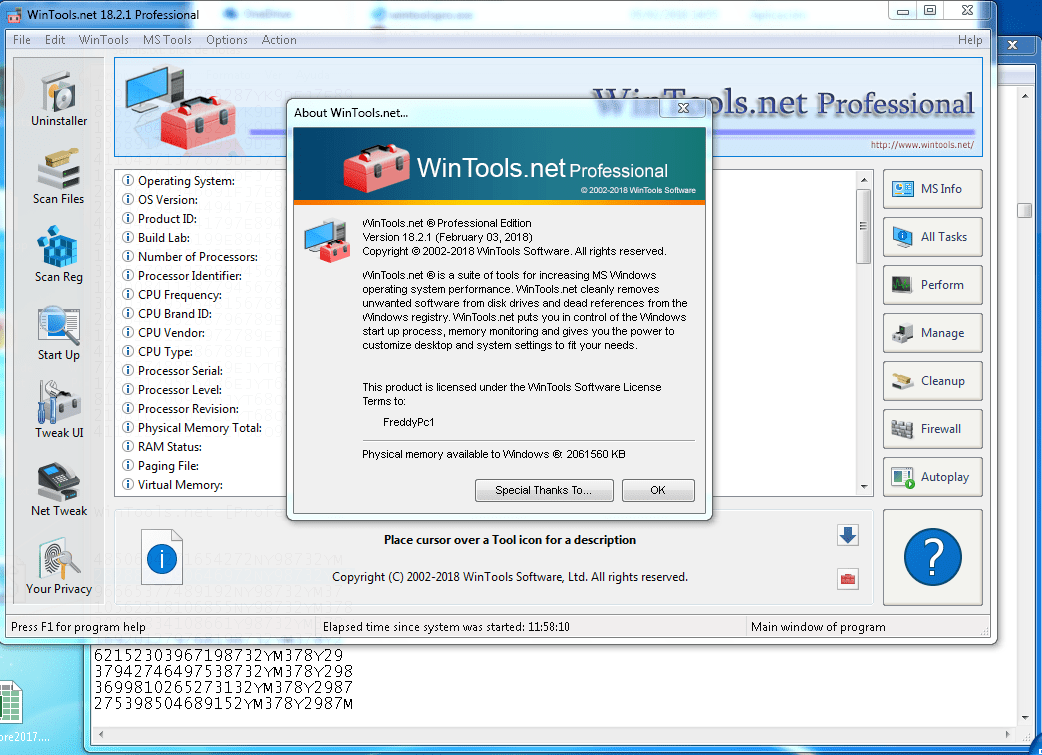The width and height of the screenshot is (1042, 755).
Task: Click the info list scroll-up arrow
Action: point(864,179)
